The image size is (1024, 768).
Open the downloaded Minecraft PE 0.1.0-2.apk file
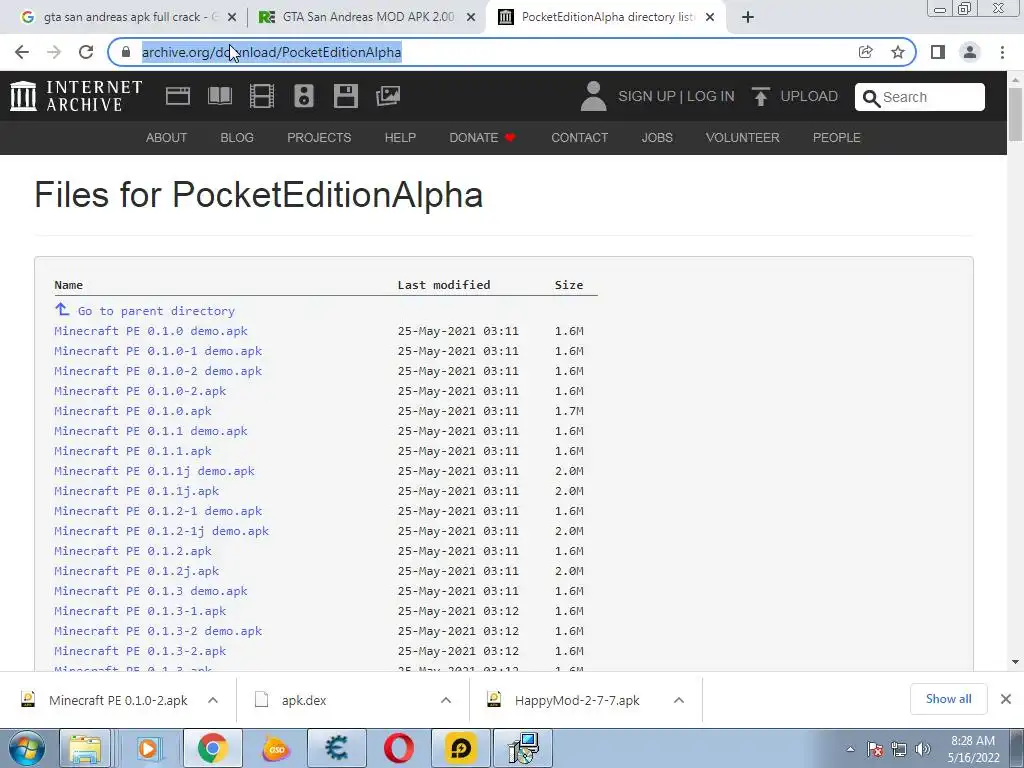118,700
